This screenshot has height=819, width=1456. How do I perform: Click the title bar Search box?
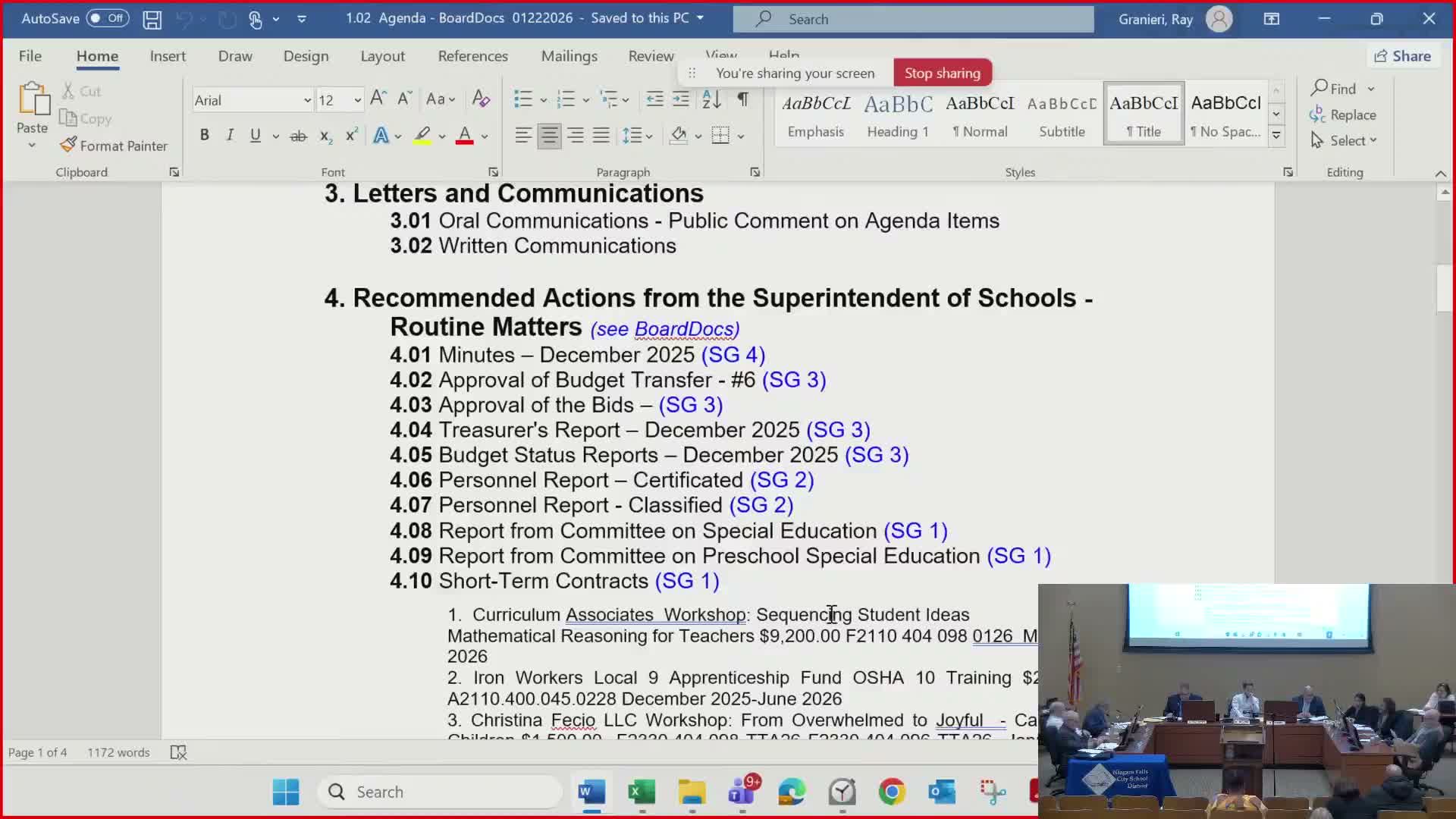point(913,19)
